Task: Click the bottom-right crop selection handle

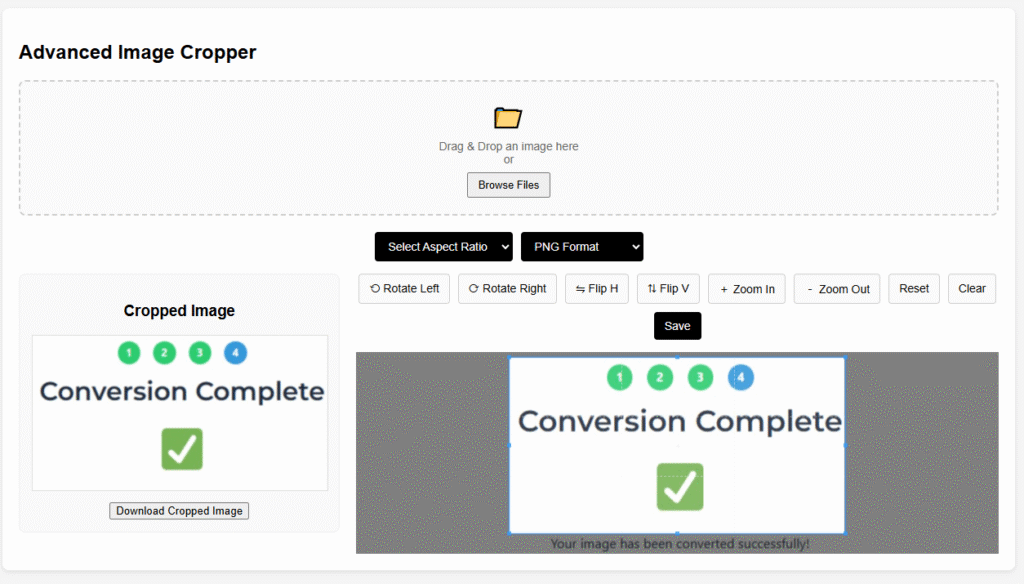Action: pyautogui.click(x=845, y=531)
